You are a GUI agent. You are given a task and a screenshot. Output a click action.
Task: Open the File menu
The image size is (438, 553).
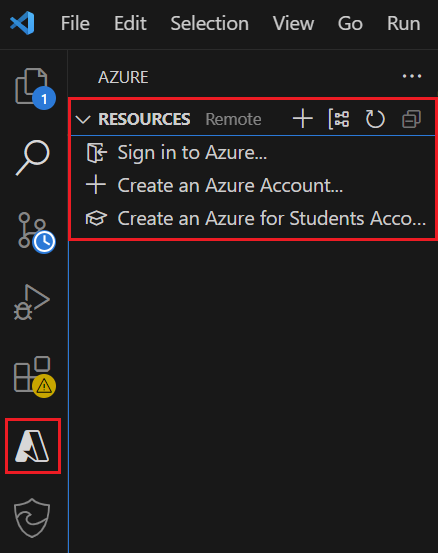(x=75, y=24)
